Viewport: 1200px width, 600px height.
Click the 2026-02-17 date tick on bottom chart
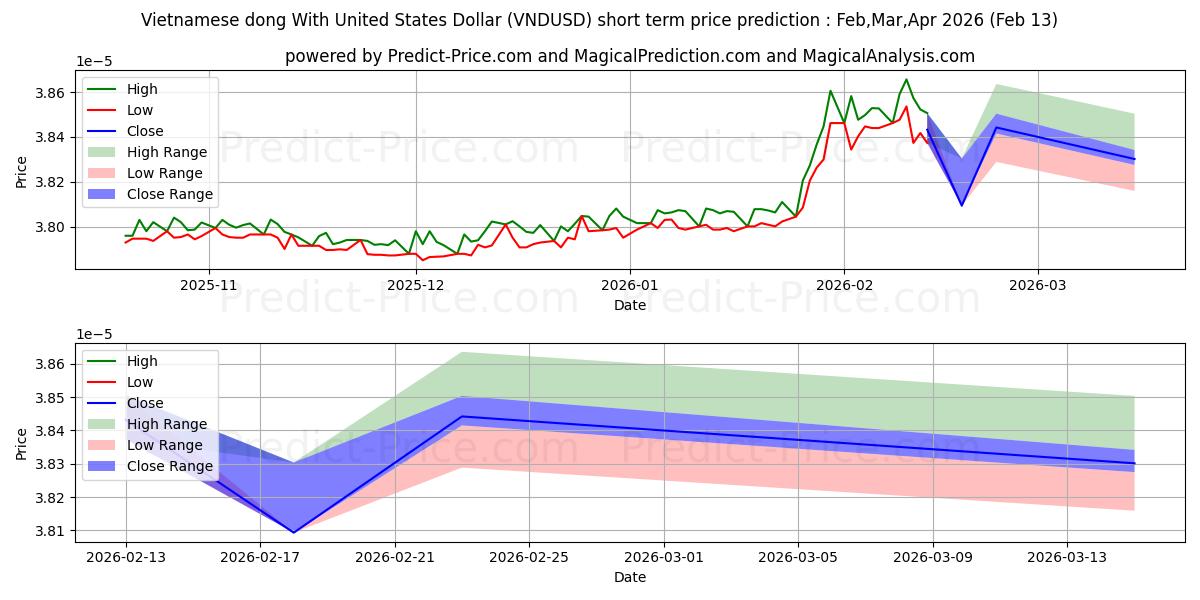click(260, 557)
